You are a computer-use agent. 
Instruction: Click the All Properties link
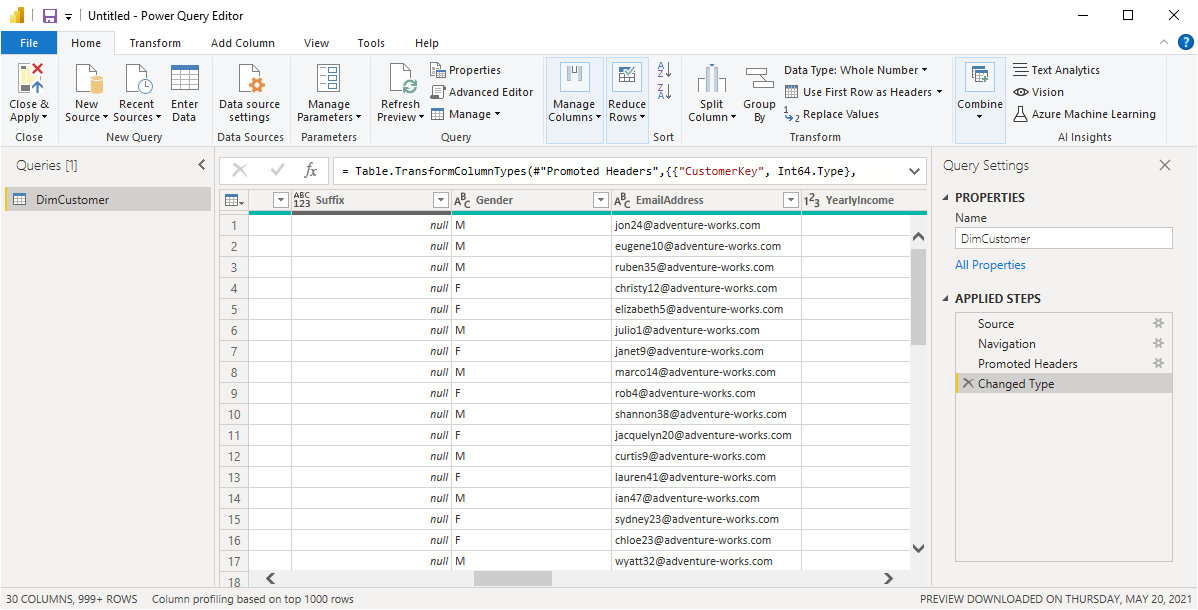(x=990, y=264)
